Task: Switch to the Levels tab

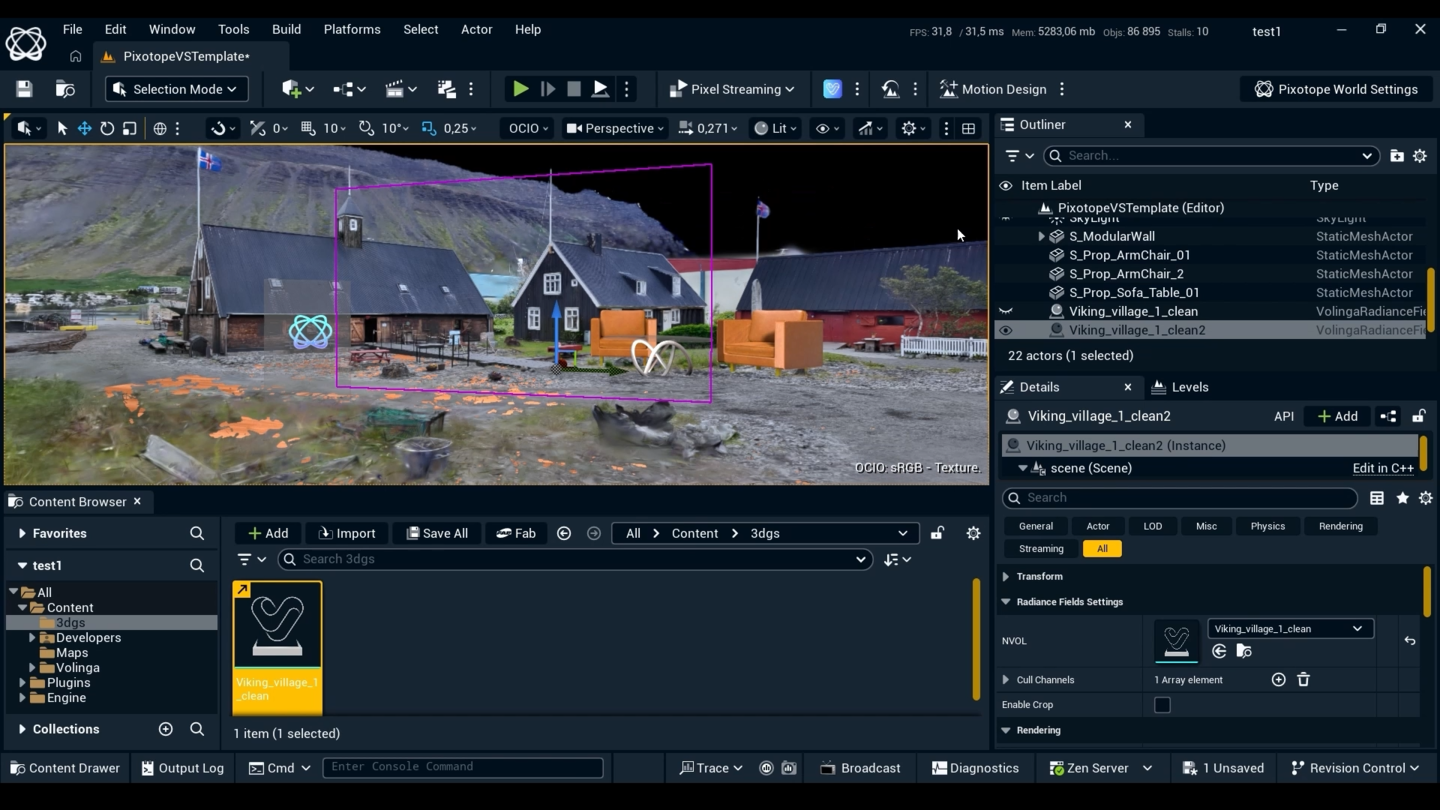Action: [1180, 387]
